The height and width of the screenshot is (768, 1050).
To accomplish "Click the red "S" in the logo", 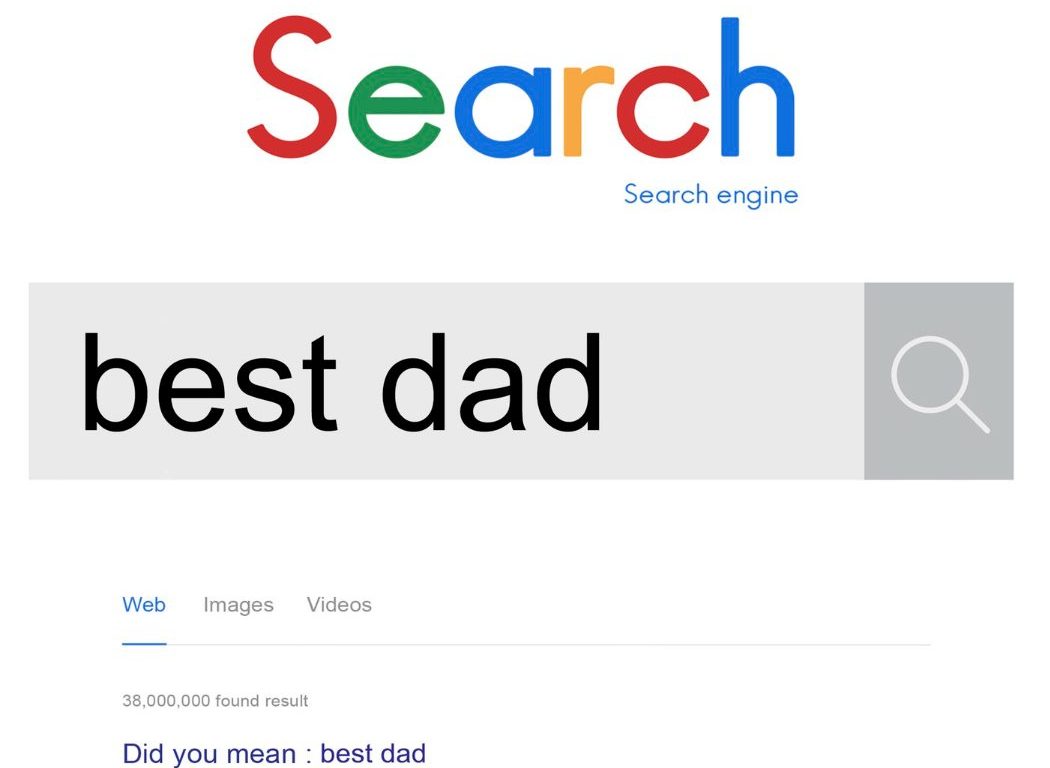I will point(292,92).
